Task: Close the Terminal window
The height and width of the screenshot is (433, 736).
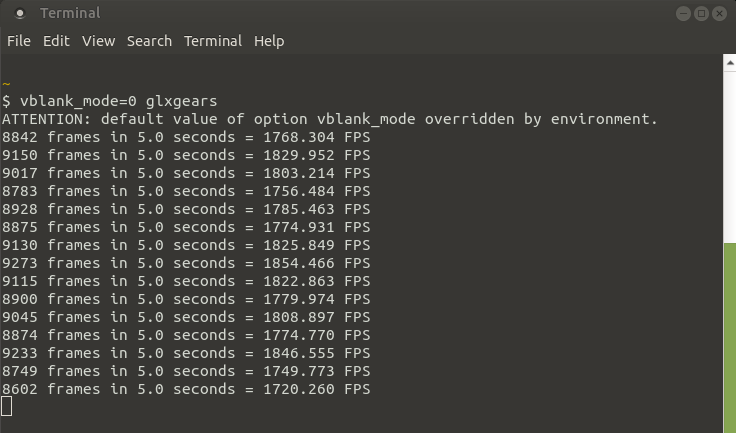Action: (720, 13)
